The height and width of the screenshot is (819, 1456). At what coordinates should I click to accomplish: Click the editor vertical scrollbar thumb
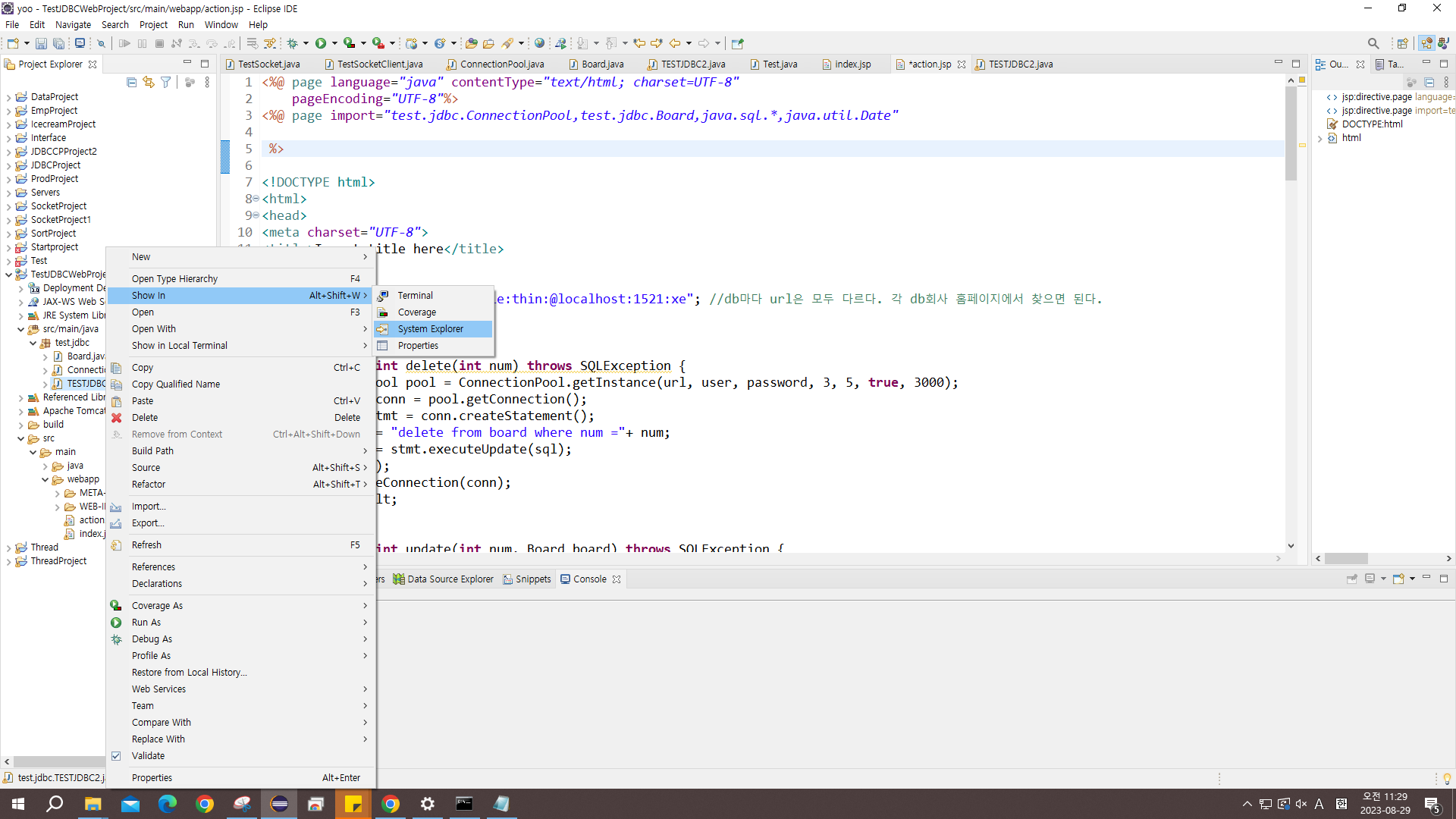coord(1291,133)
